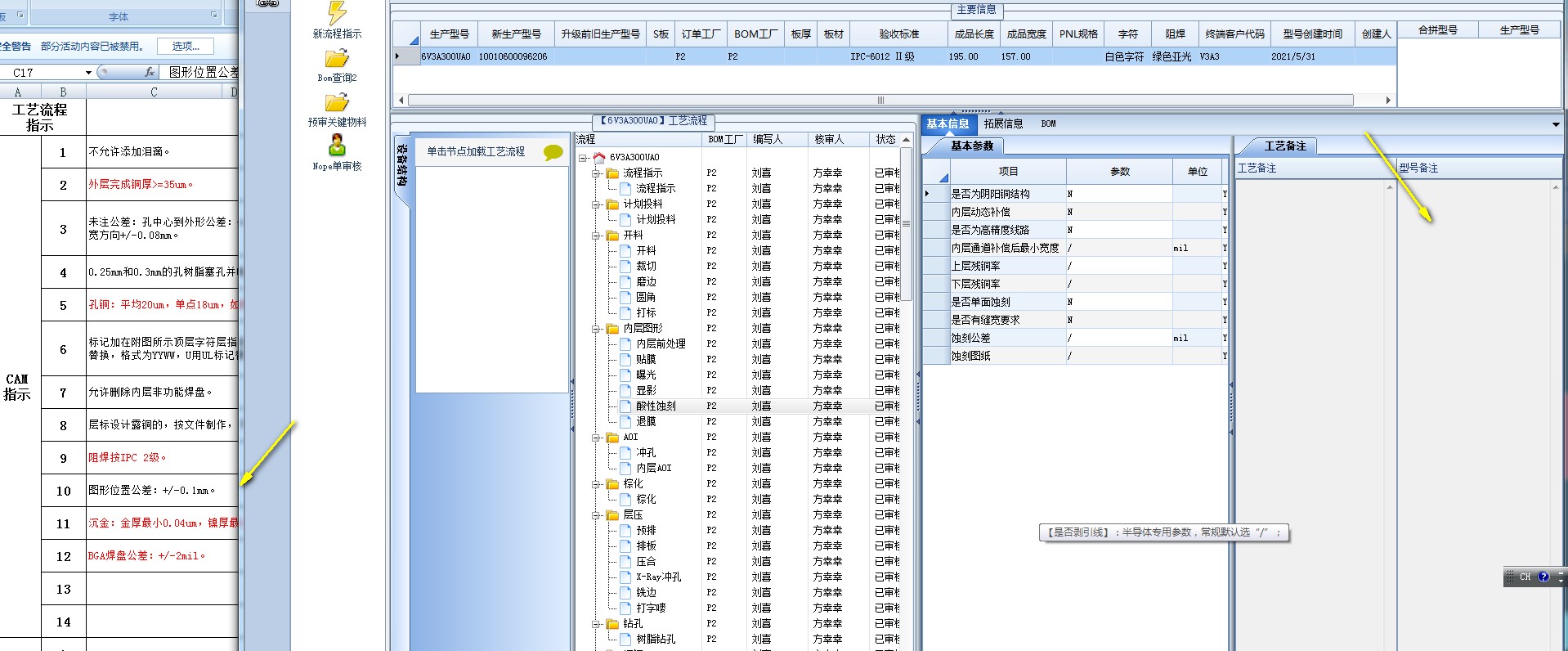This screenshot has width=1568, height=651.
Task: Click the help question mark in the IME bar
Action: click(x=1543, y=577)
